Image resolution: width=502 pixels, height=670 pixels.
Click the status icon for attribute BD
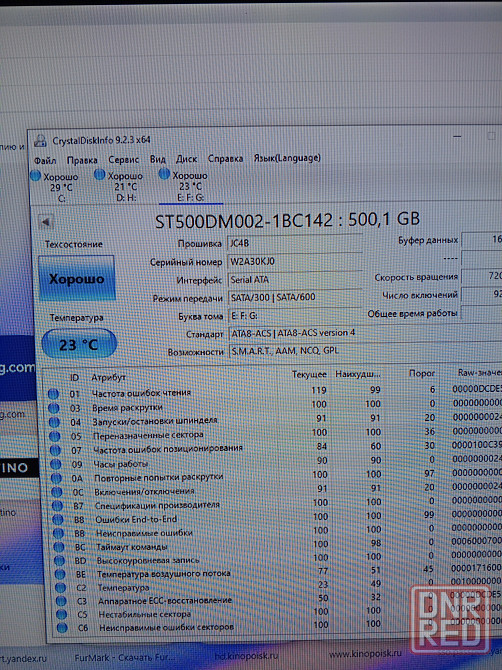point(59,561)
